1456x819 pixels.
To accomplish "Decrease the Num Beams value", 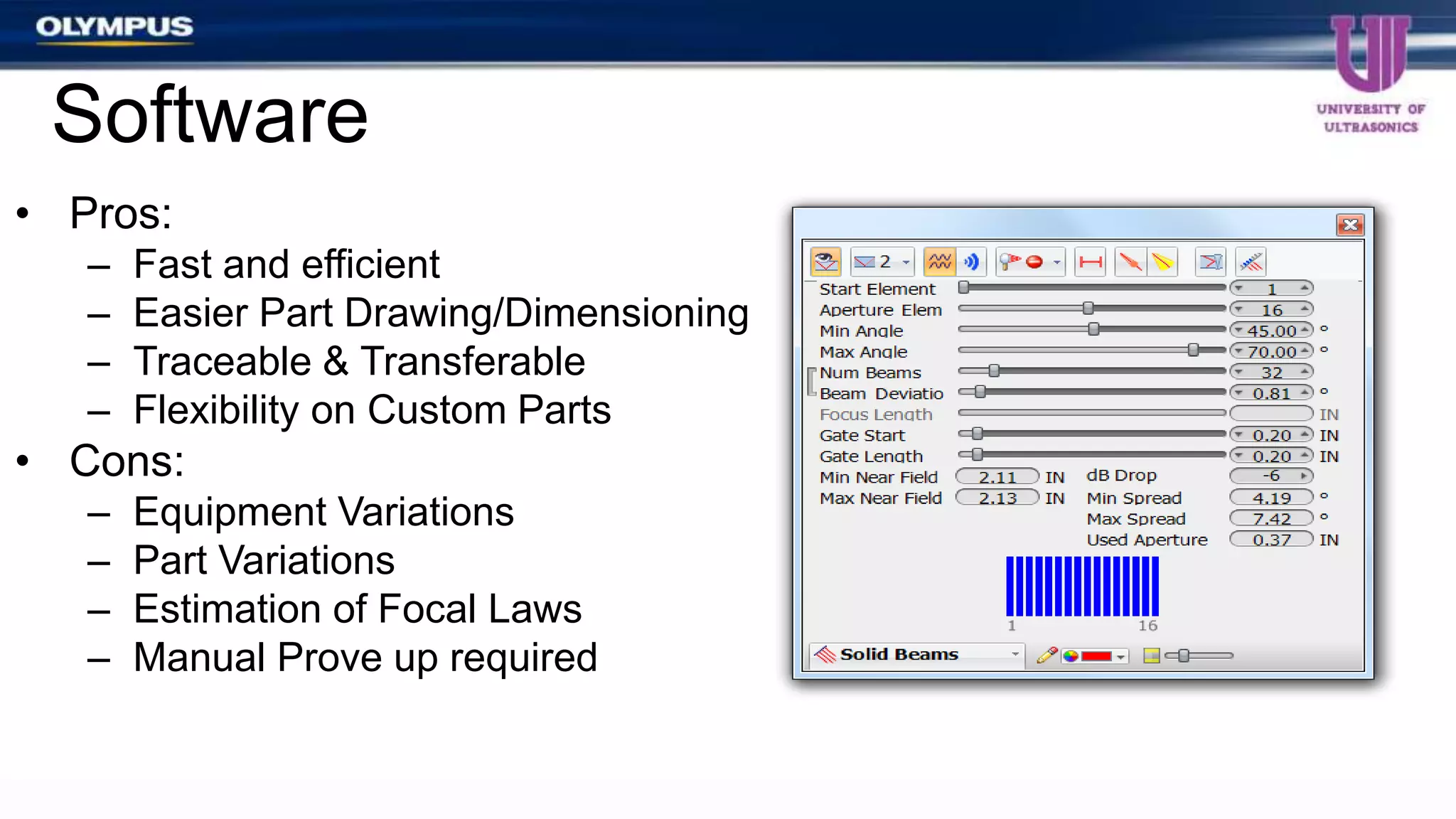I will point(1240,371).
